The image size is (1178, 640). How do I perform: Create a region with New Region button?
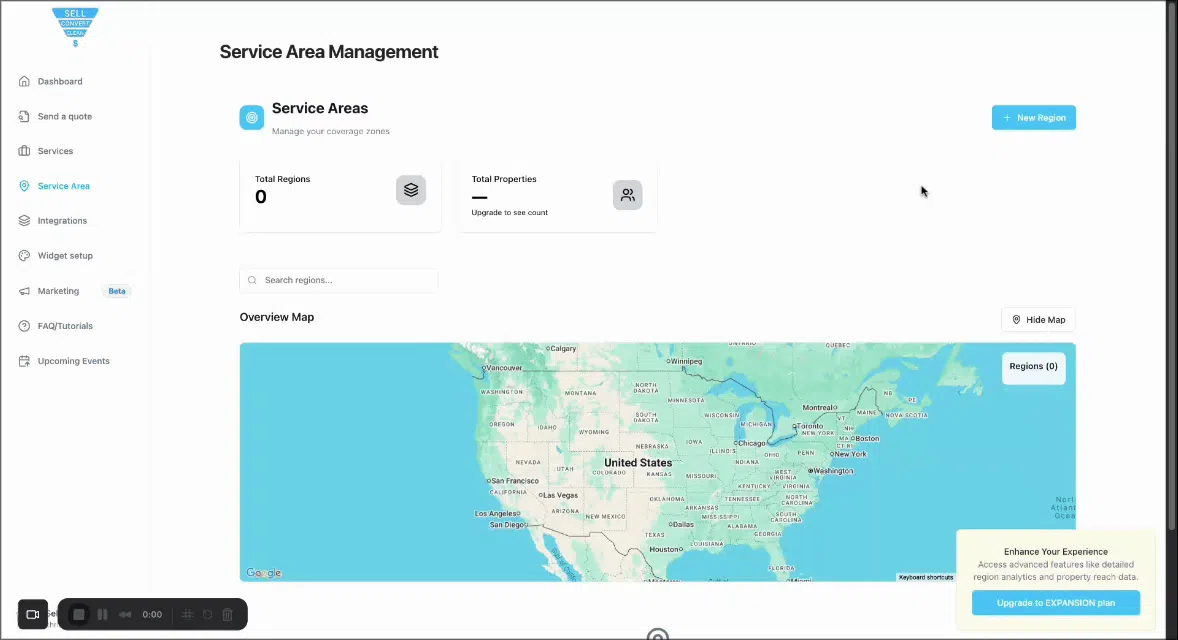1034,117
